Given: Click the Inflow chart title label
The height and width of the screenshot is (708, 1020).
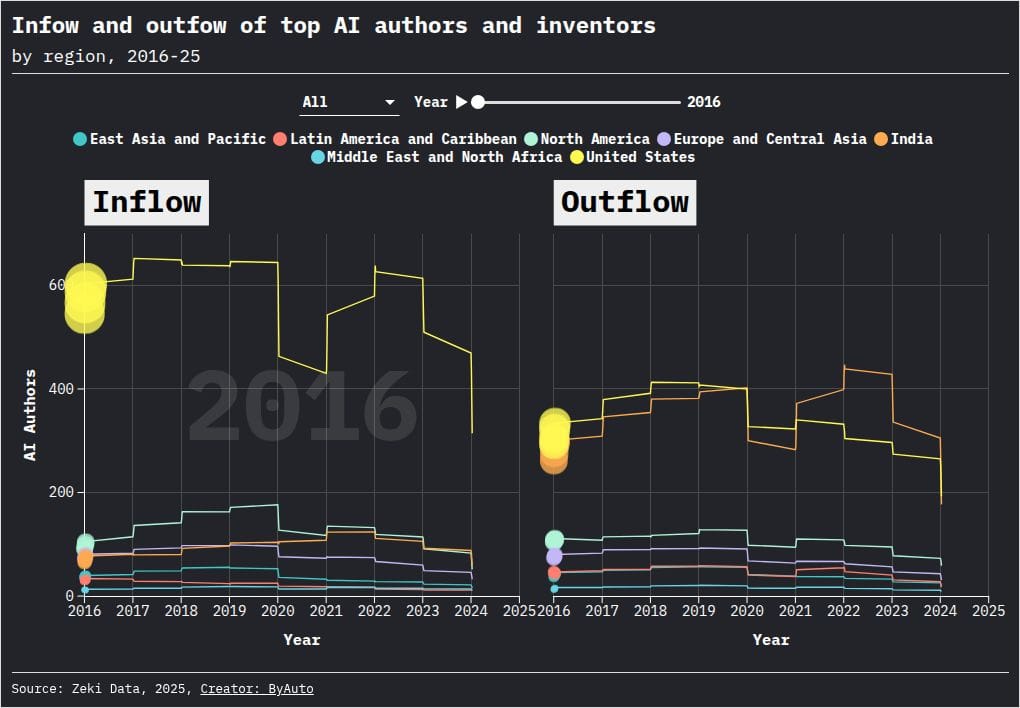Looking at the screenshot, I should 146,202.
